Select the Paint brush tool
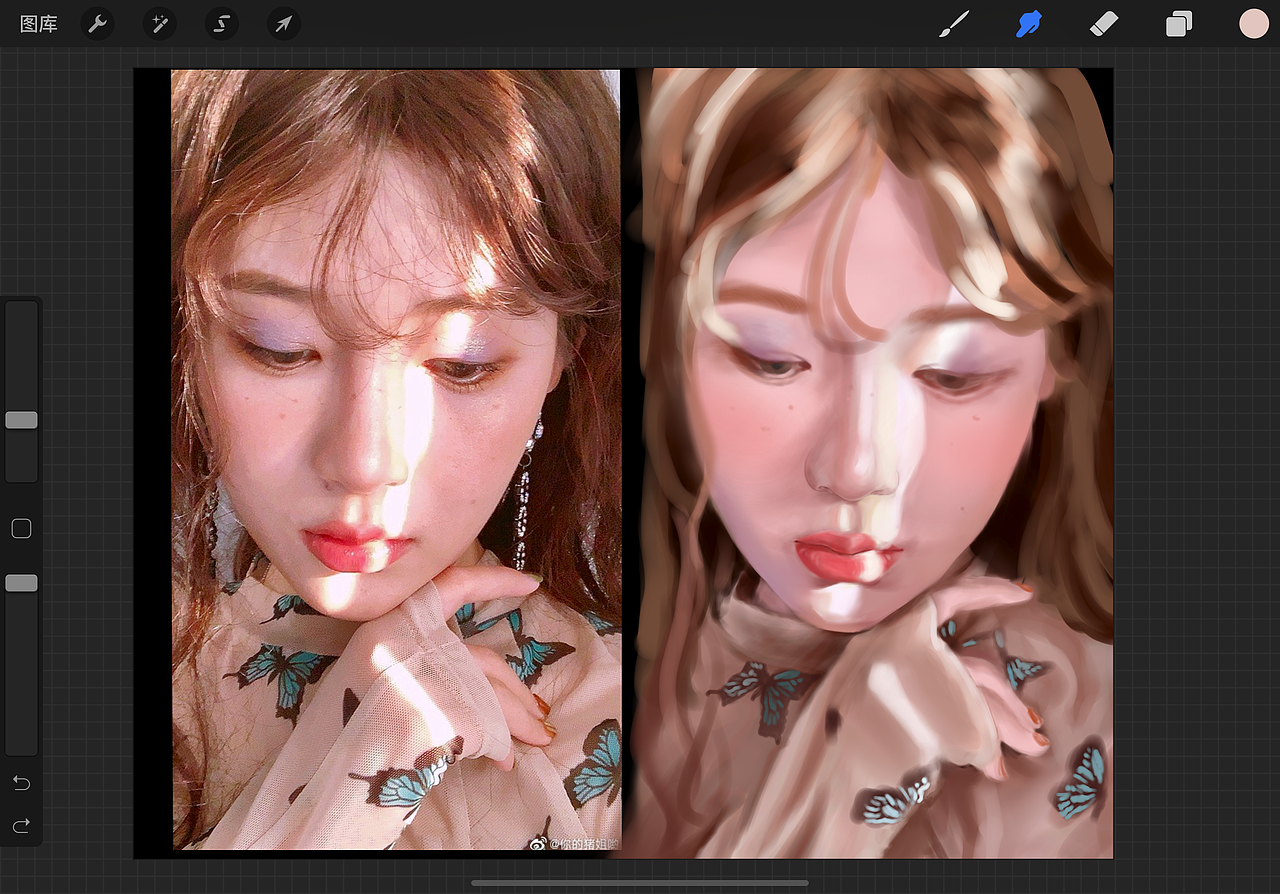This screenshot has width=1280, height=894. pos(955,24)
